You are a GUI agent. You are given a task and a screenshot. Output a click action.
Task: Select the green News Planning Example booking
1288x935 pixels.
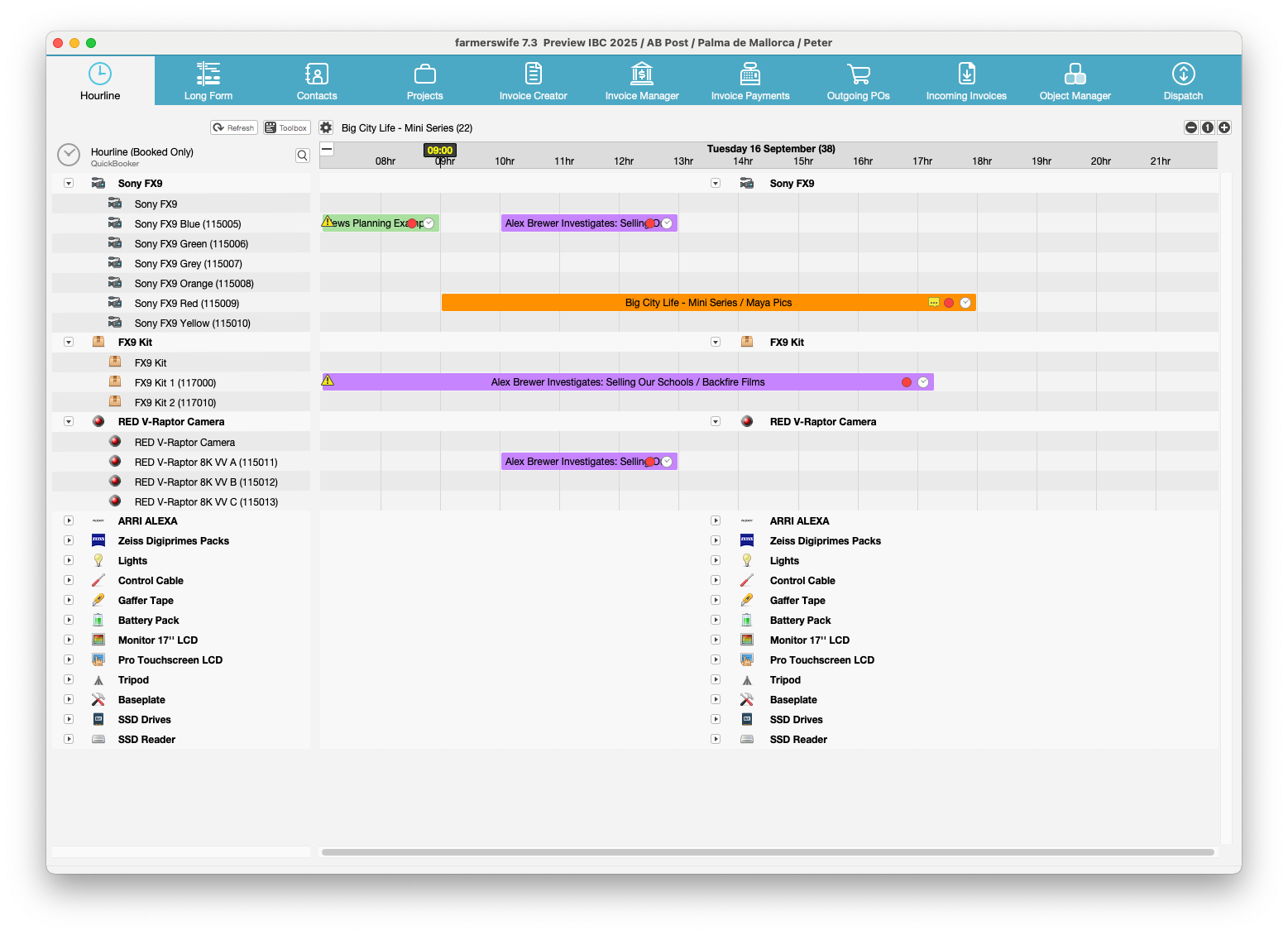coord(381,223)
